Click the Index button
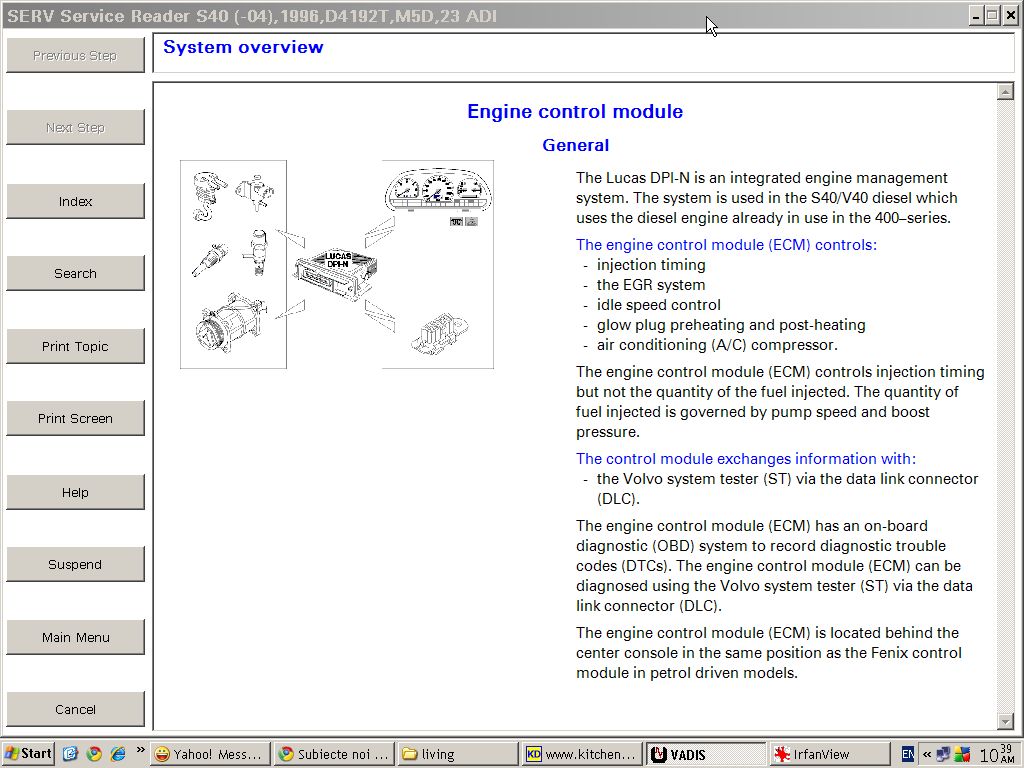Image resolution: width=1024 pixels, height=768 pixels. (75, 201)
